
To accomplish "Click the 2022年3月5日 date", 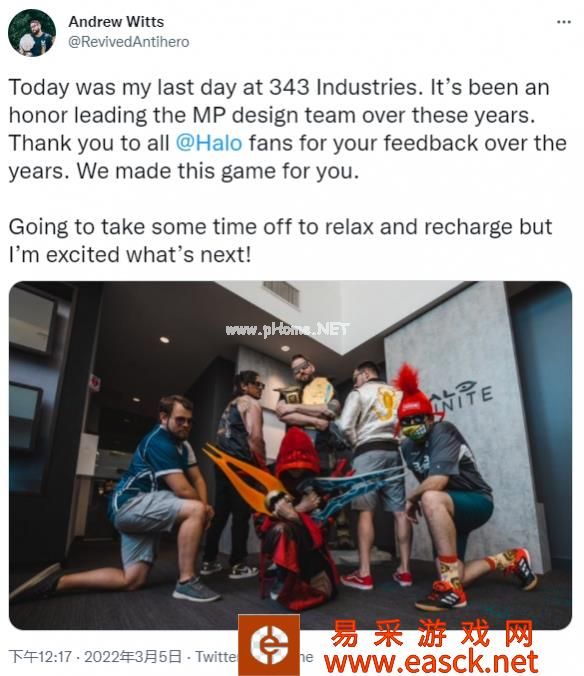I will click(133, 657).
